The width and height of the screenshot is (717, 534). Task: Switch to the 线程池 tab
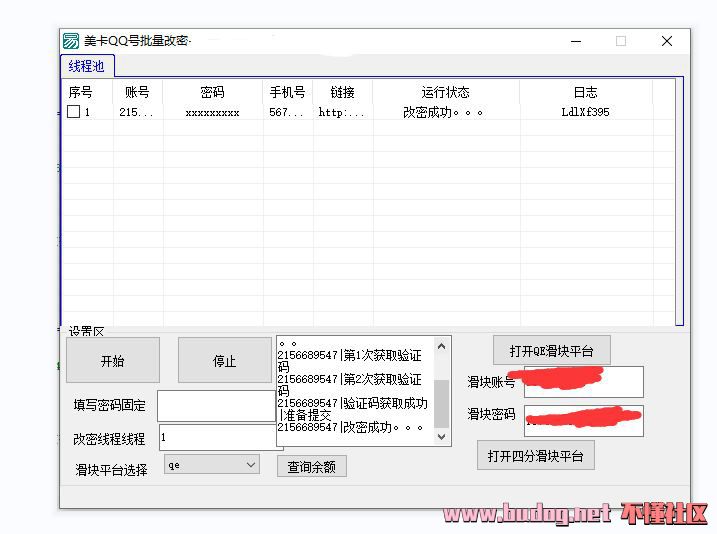pos(86,66)
